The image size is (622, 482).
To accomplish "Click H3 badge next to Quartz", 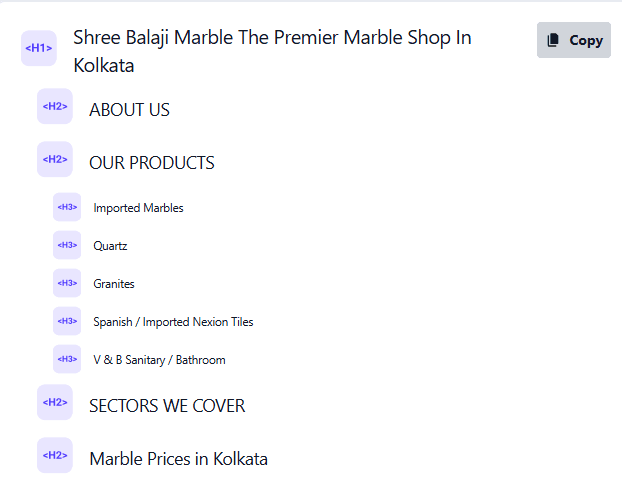I will (x=67, y=245).
